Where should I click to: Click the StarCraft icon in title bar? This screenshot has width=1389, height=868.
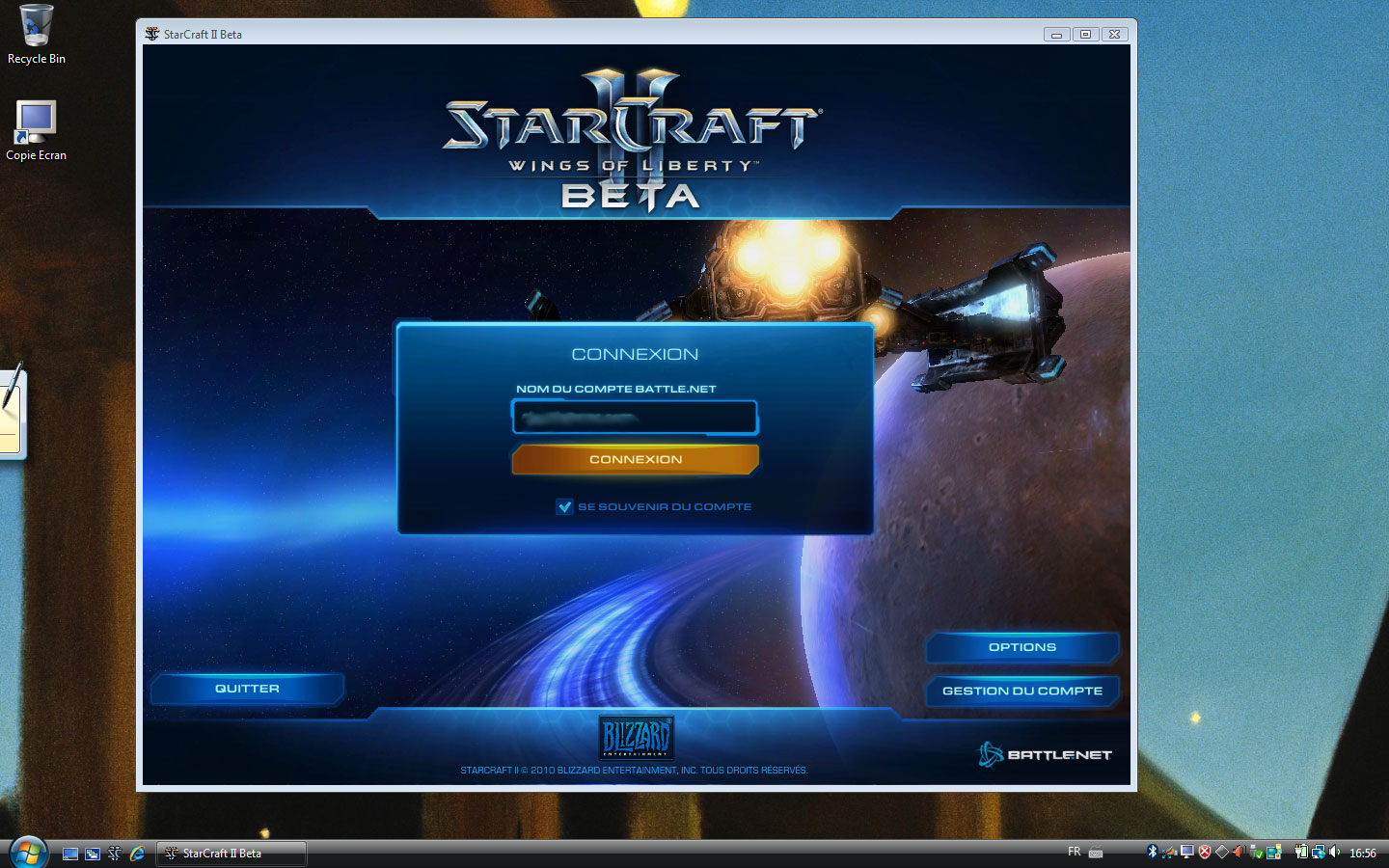(x=151, y=34)
